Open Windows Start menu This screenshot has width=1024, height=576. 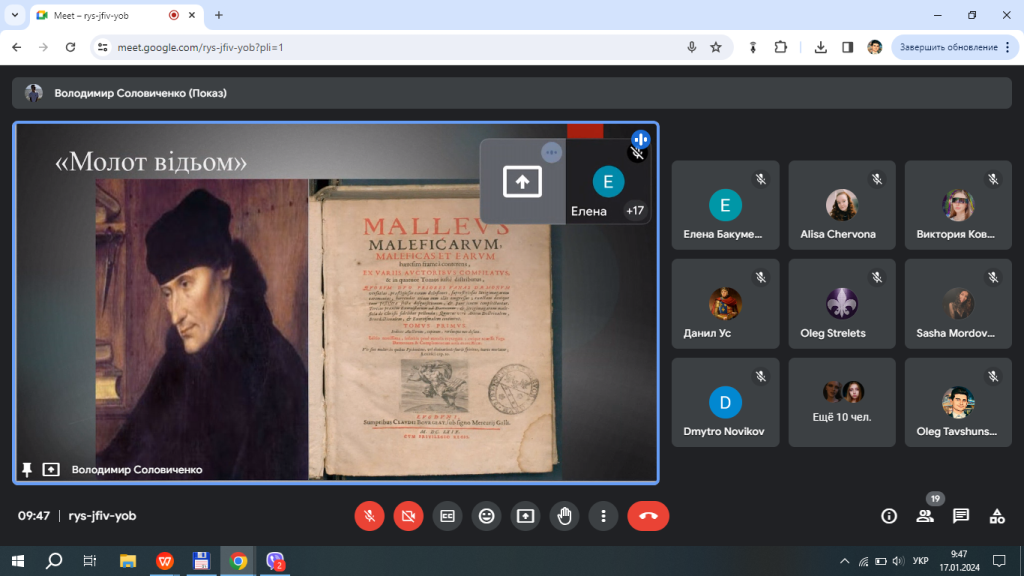point(18,561)
